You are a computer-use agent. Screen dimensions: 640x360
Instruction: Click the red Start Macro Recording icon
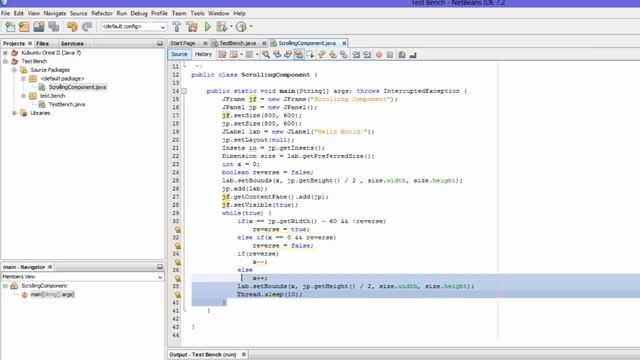click(x=379, y=55)
